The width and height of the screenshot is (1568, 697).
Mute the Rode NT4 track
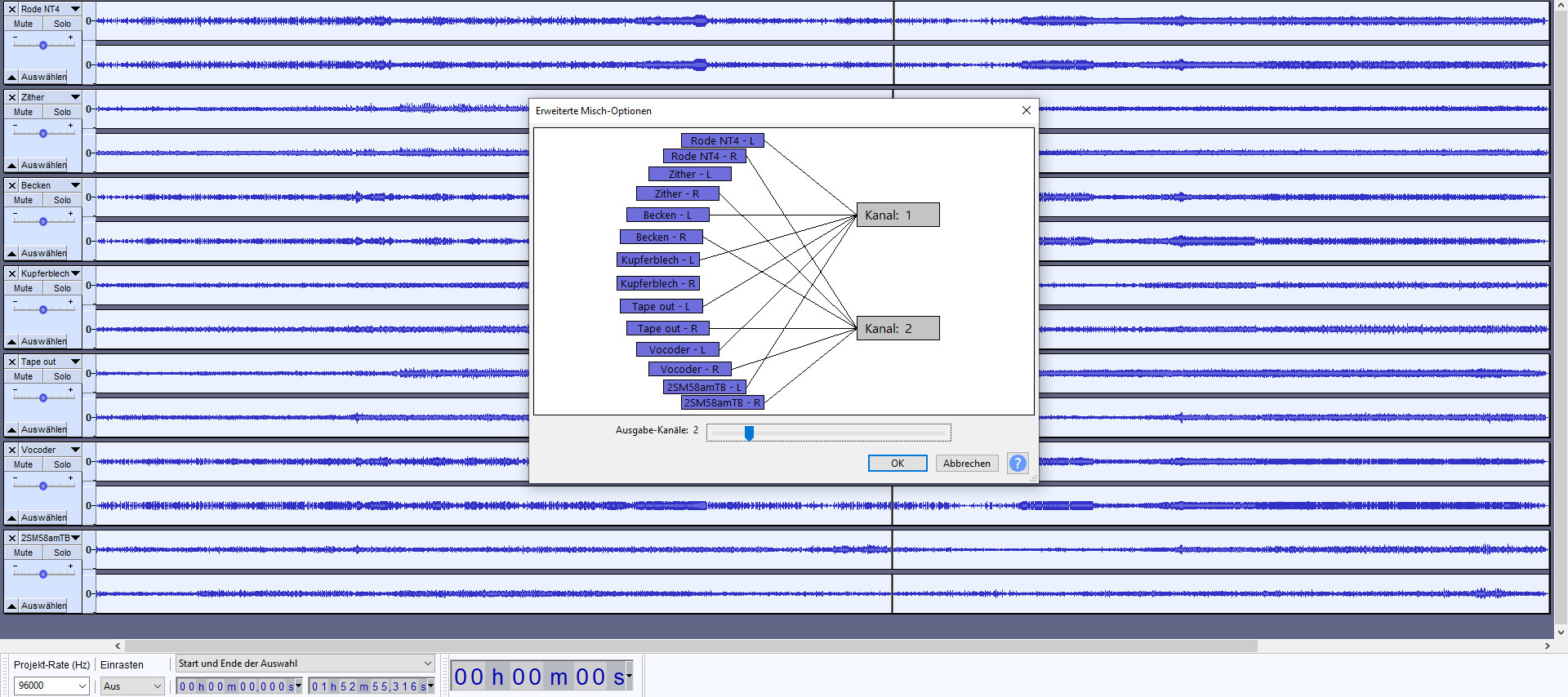pyautogui.click(x=24, y=24)
